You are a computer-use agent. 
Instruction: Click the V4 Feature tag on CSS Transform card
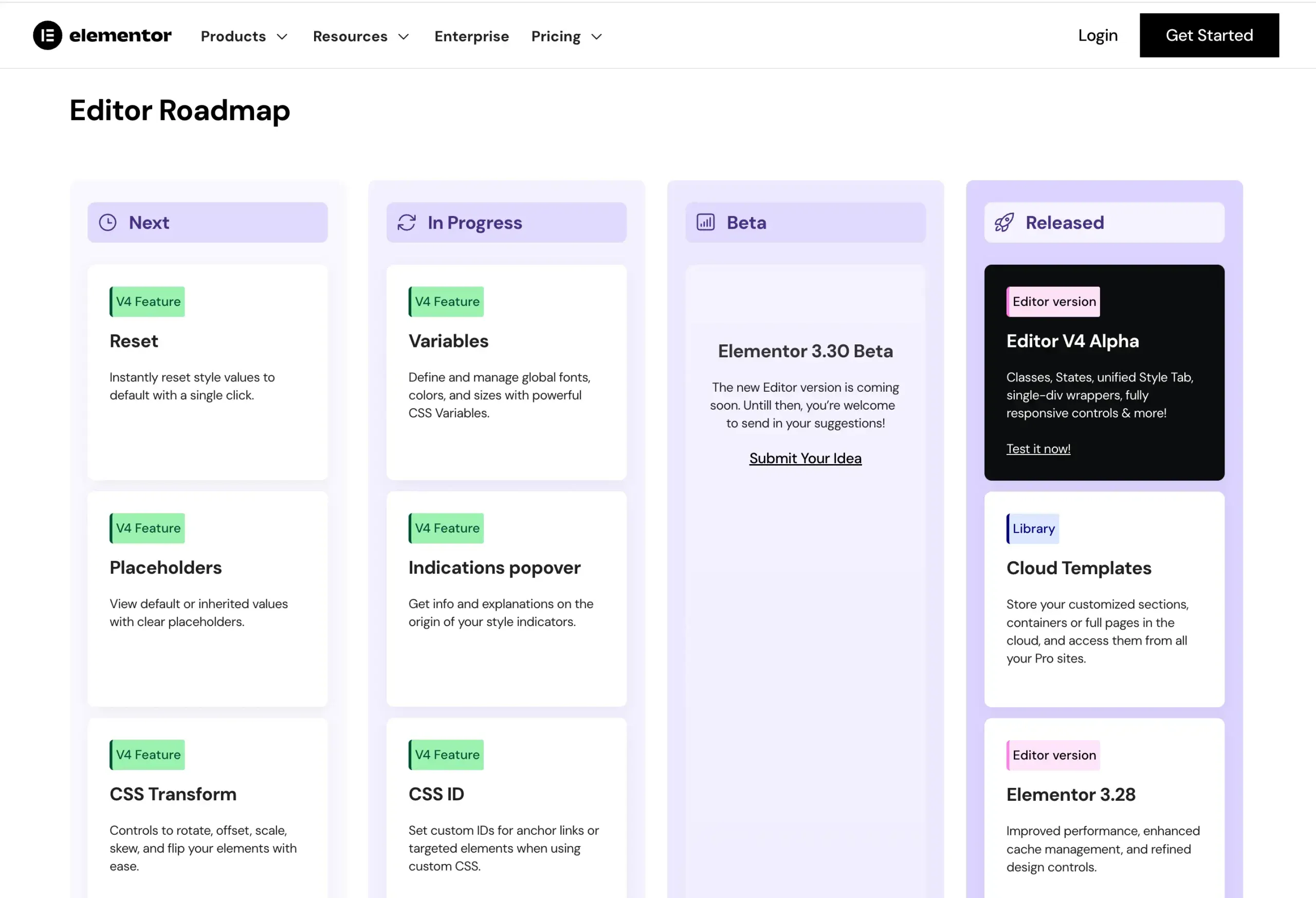click(x=147, y=755)
